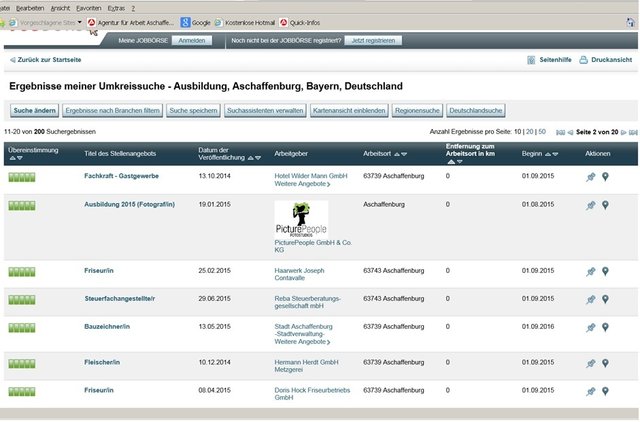
Task: Show map marker for Fleischer/in offer
Action: (605, 363)
